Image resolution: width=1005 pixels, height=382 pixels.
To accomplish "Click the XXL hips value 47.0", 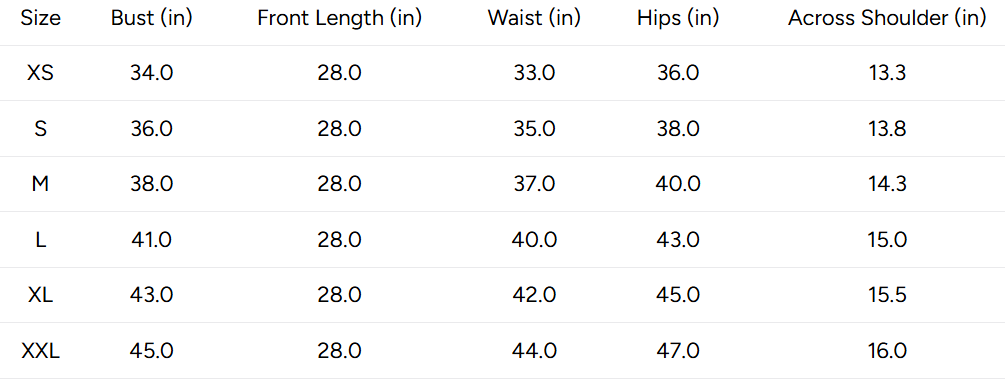I will [678, 351].
